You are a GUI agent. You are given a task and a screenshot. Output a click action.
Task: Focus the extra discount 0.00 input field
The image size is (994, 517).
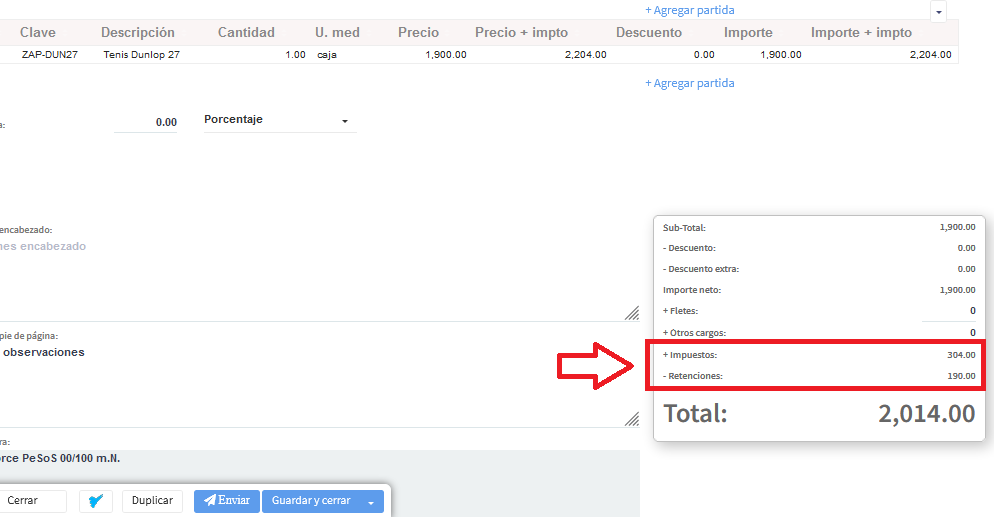[146, 122]
